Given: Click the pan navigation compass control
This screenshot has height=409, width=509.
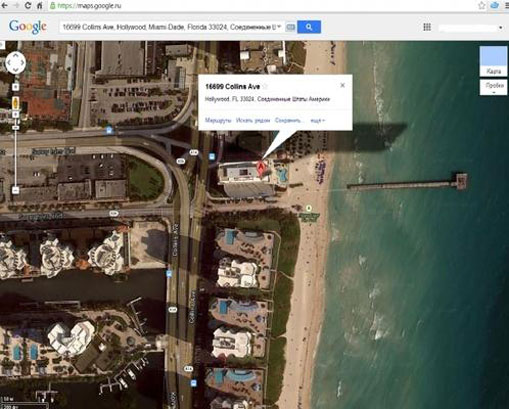Looking at the screenshot, I should tap(15, 62).
